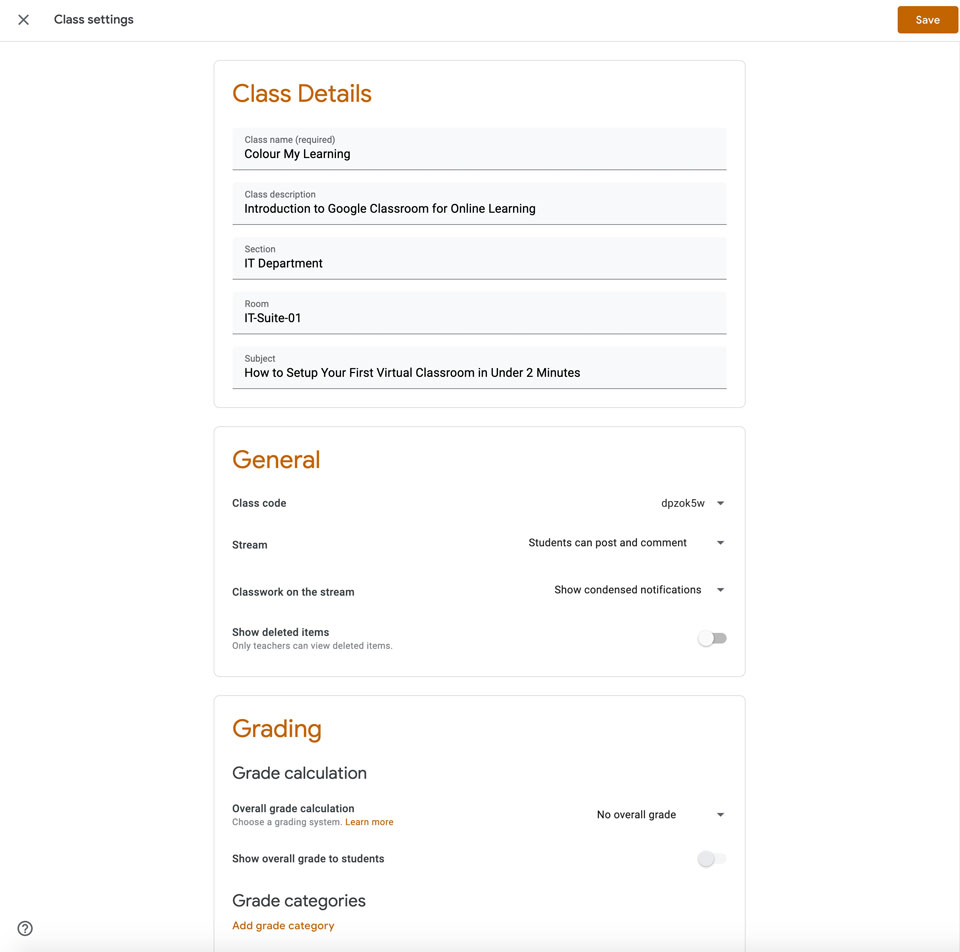Open the 'Learn more' grading link
The width and height of the screenshot is (960, 952).
pyautogui.click(x=369, y=821)
